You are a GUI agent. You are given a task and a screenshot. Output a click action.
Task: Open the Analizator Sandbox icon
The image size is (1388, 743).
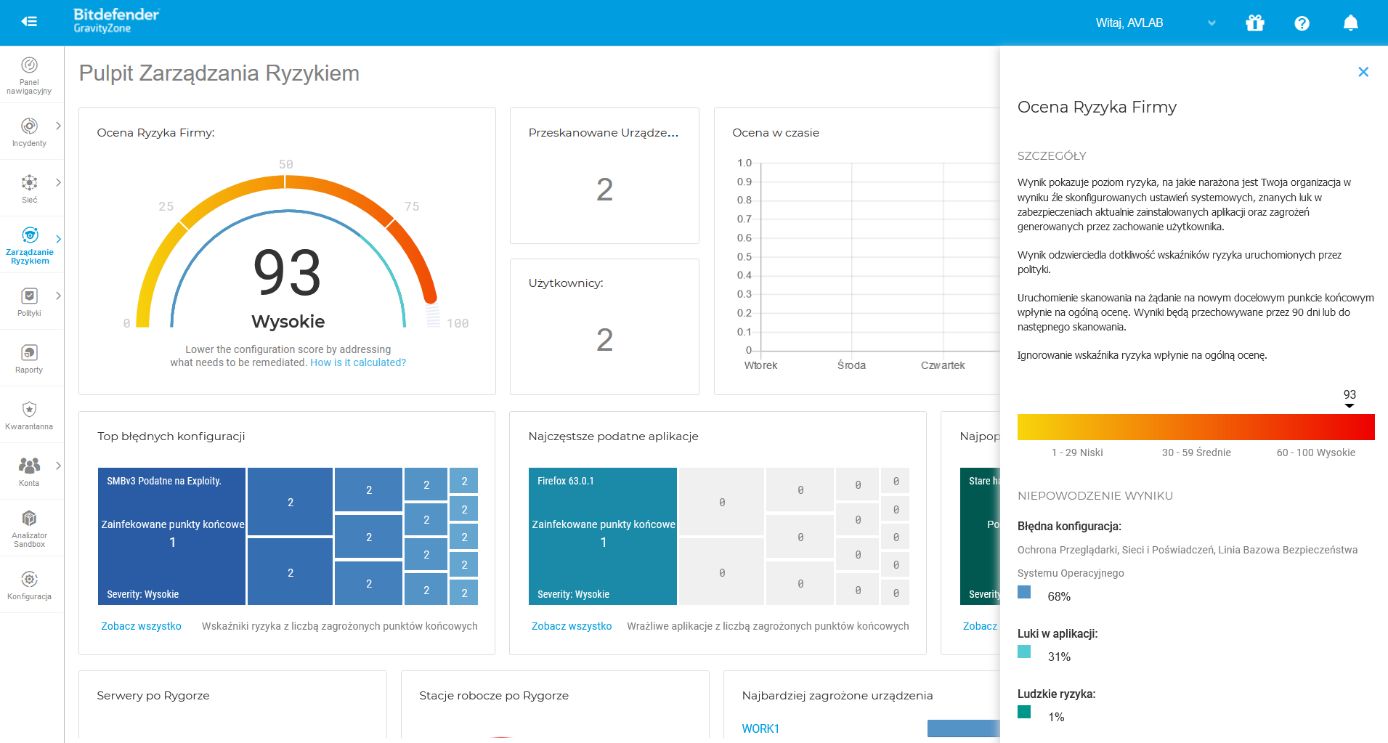[29, 518]
